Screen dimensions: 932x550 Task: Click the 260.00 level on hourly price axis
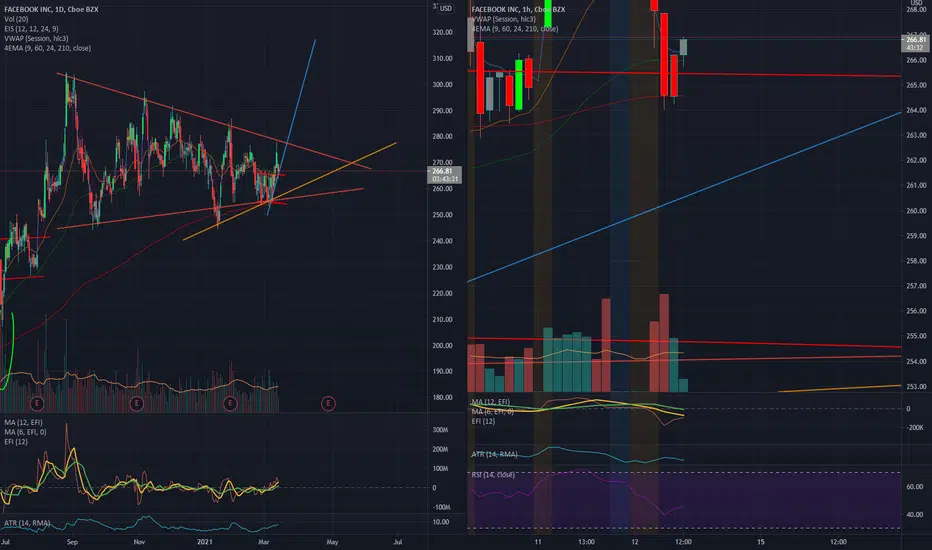pyautogui.click(x=916, y=210)
